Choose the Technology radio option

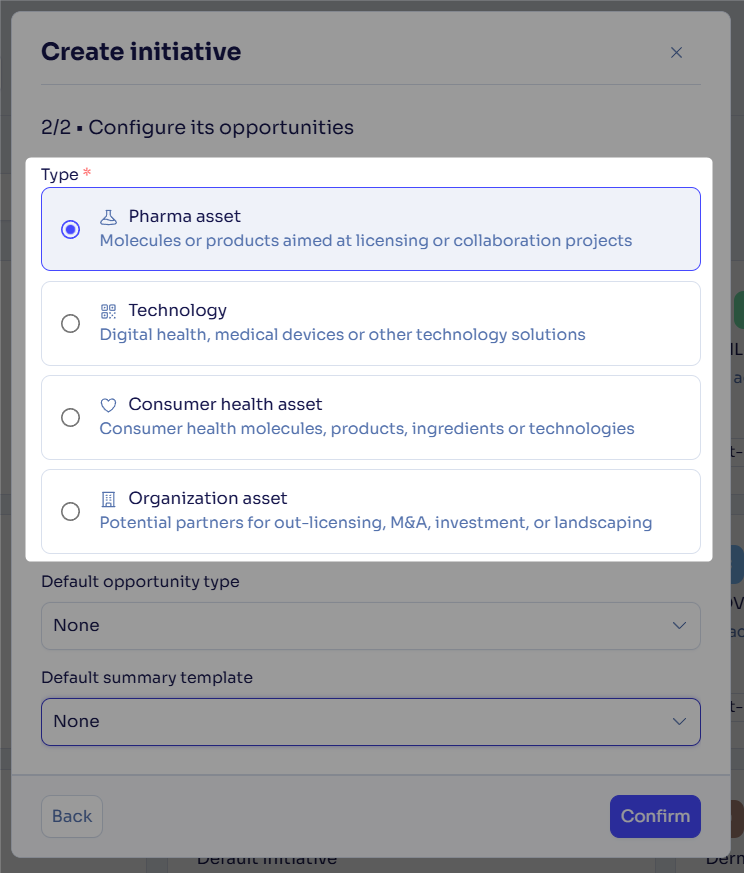click(x=71, y=323)
